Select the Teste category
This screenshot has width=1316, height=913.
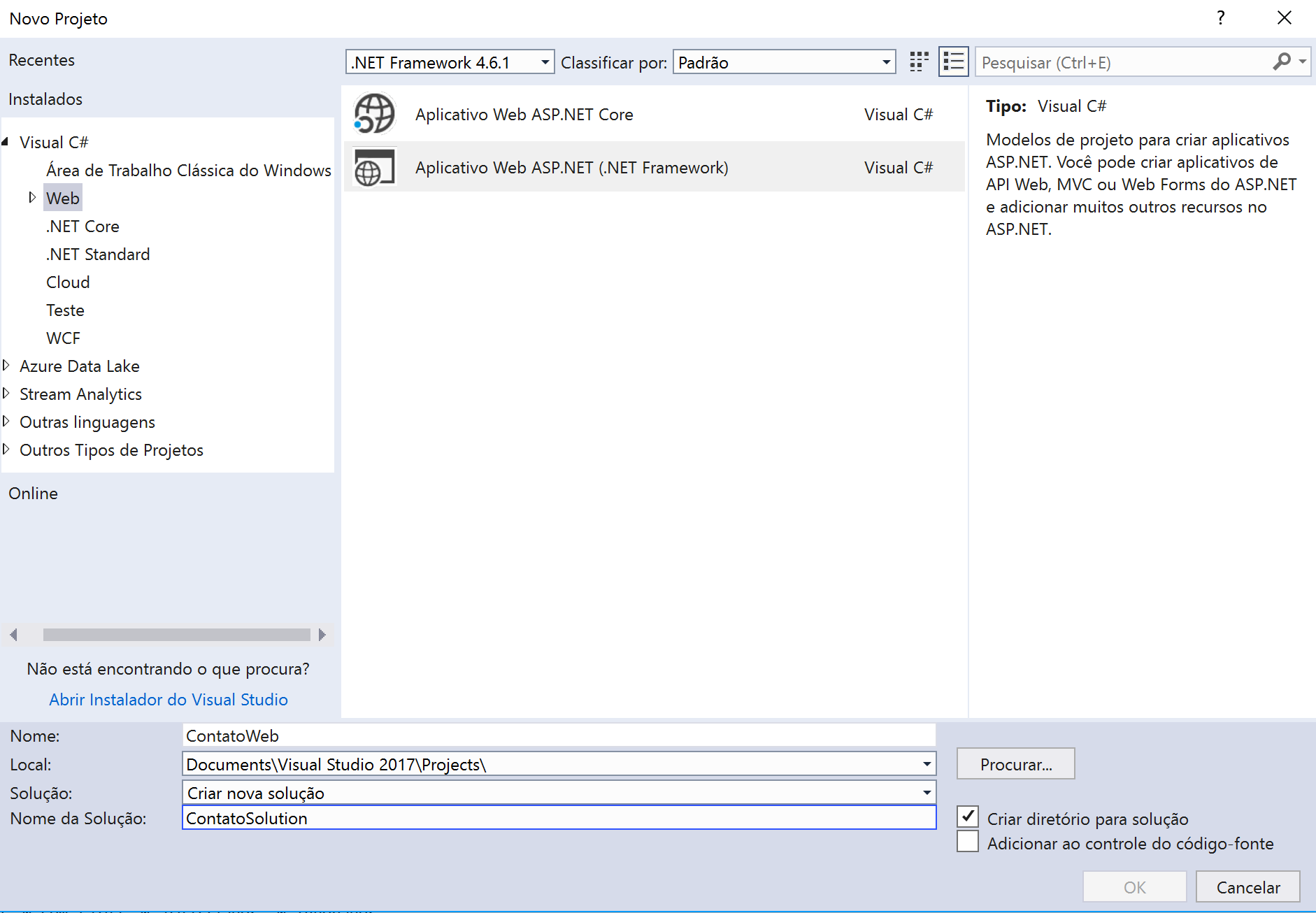tap(65, 310)
